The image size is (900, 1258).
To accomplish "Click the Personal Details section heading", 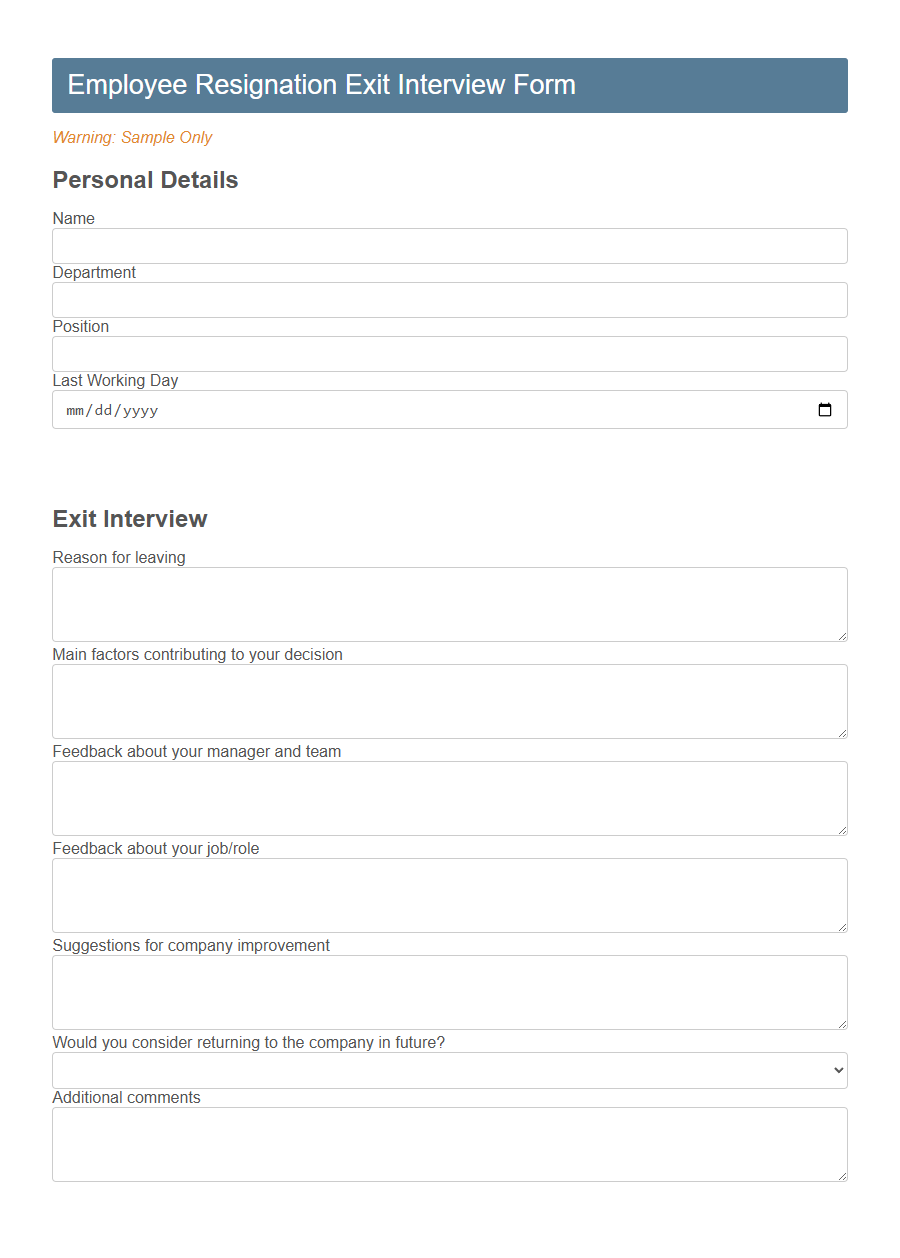I will click(145, 180).
